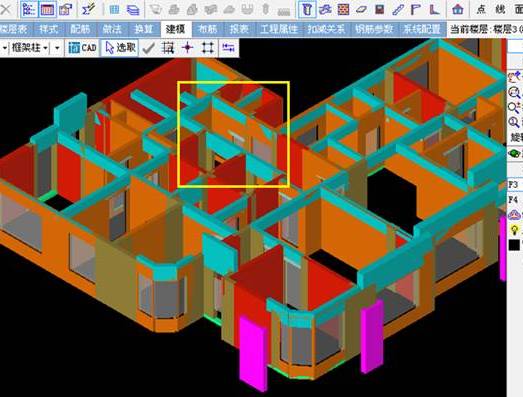This screenshot has width=523, height=397.
Task: Toggle the tree list panel button
Action: pyautogui.click(x=28, y=10)
